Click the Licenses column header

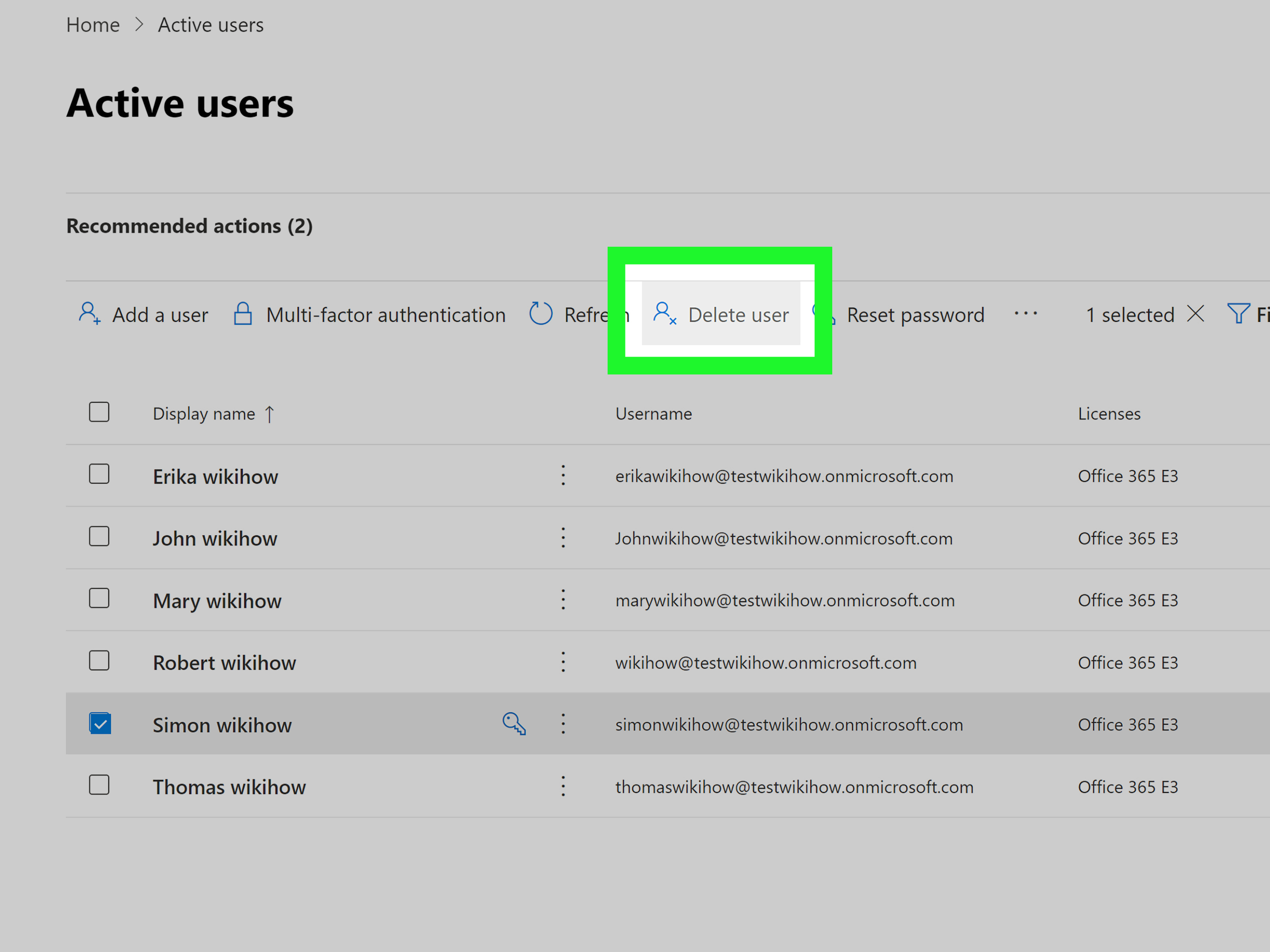pyautogui.click(x=1109, y=414)
